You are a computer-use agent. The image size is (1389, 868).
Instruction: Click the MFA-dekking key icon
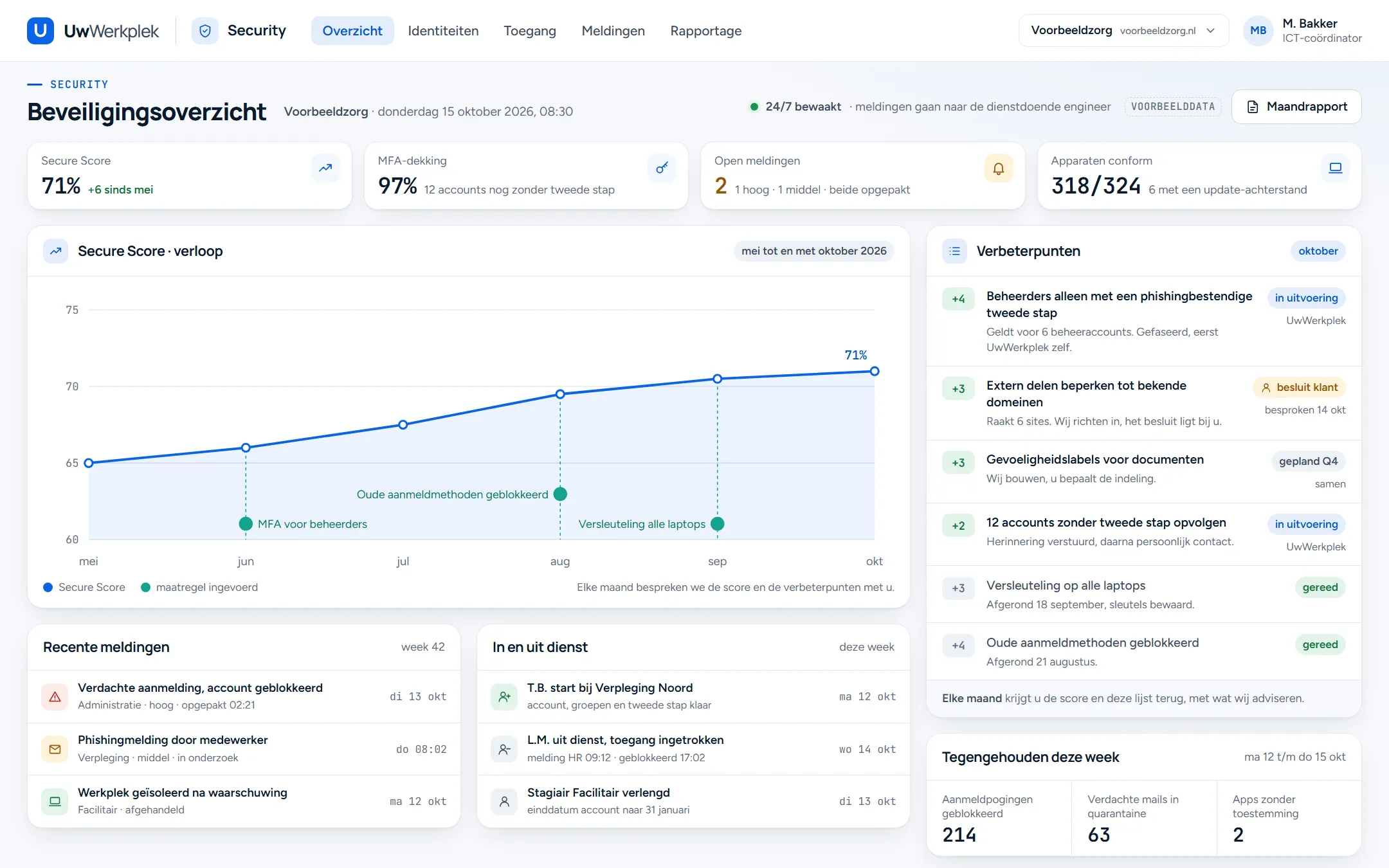pyautogui.click(x=662, y=168)
